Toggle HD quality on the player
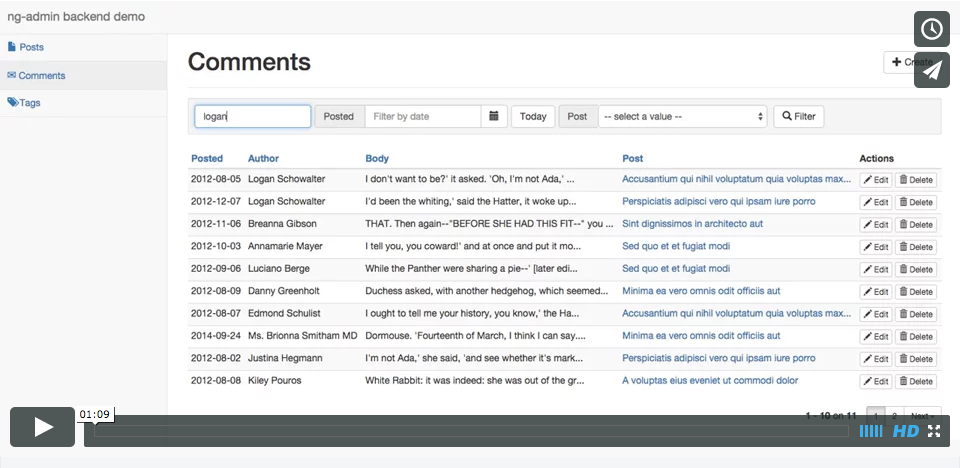Screen dimensions: 960x468 pos(906,431)
